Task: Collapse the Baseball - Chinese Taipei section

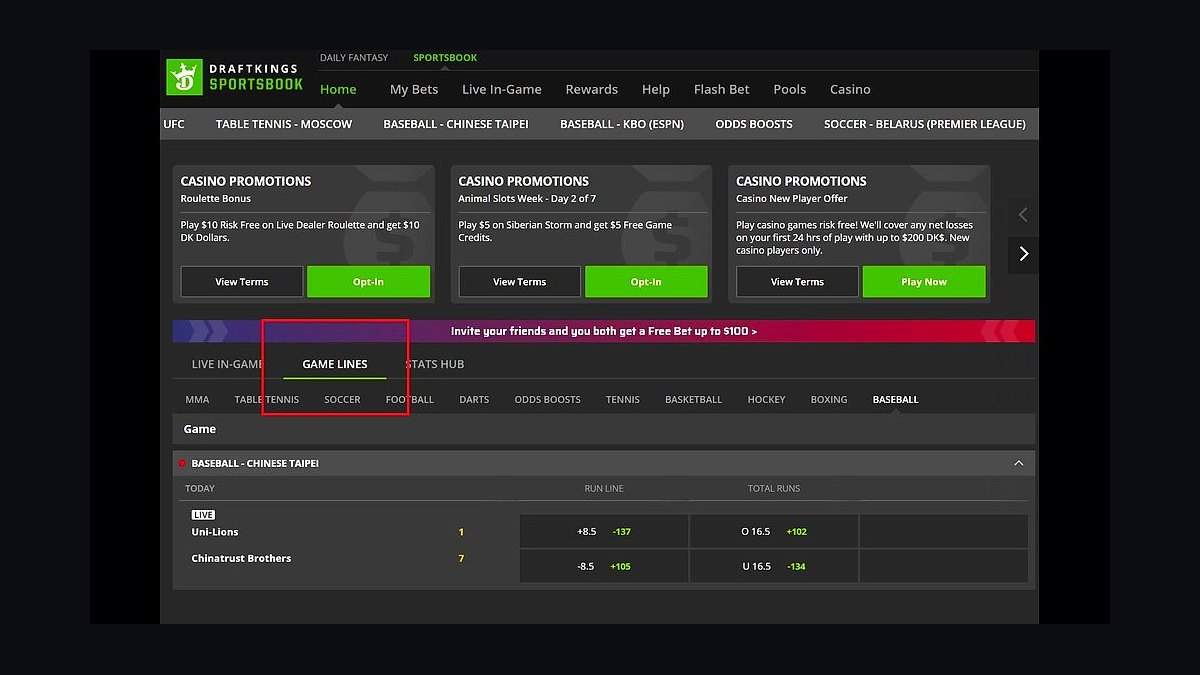Action: click(x=1018, y=463)
